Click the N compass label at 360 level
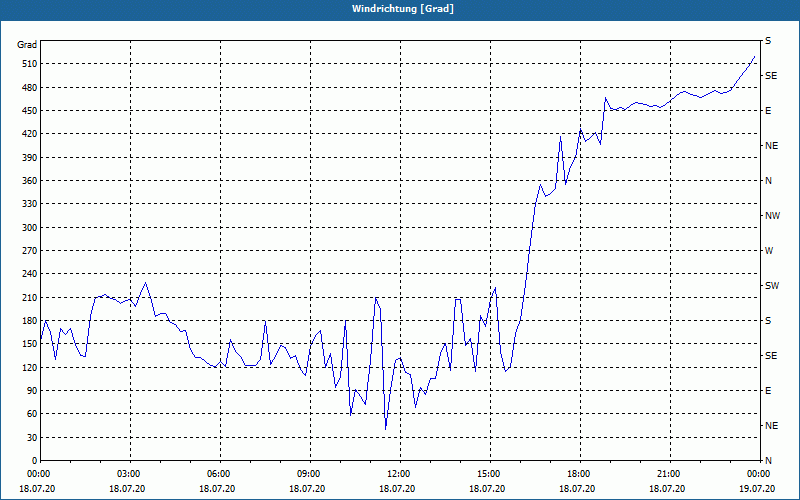This screenshot has height=500, width=800. coord(768,181)
